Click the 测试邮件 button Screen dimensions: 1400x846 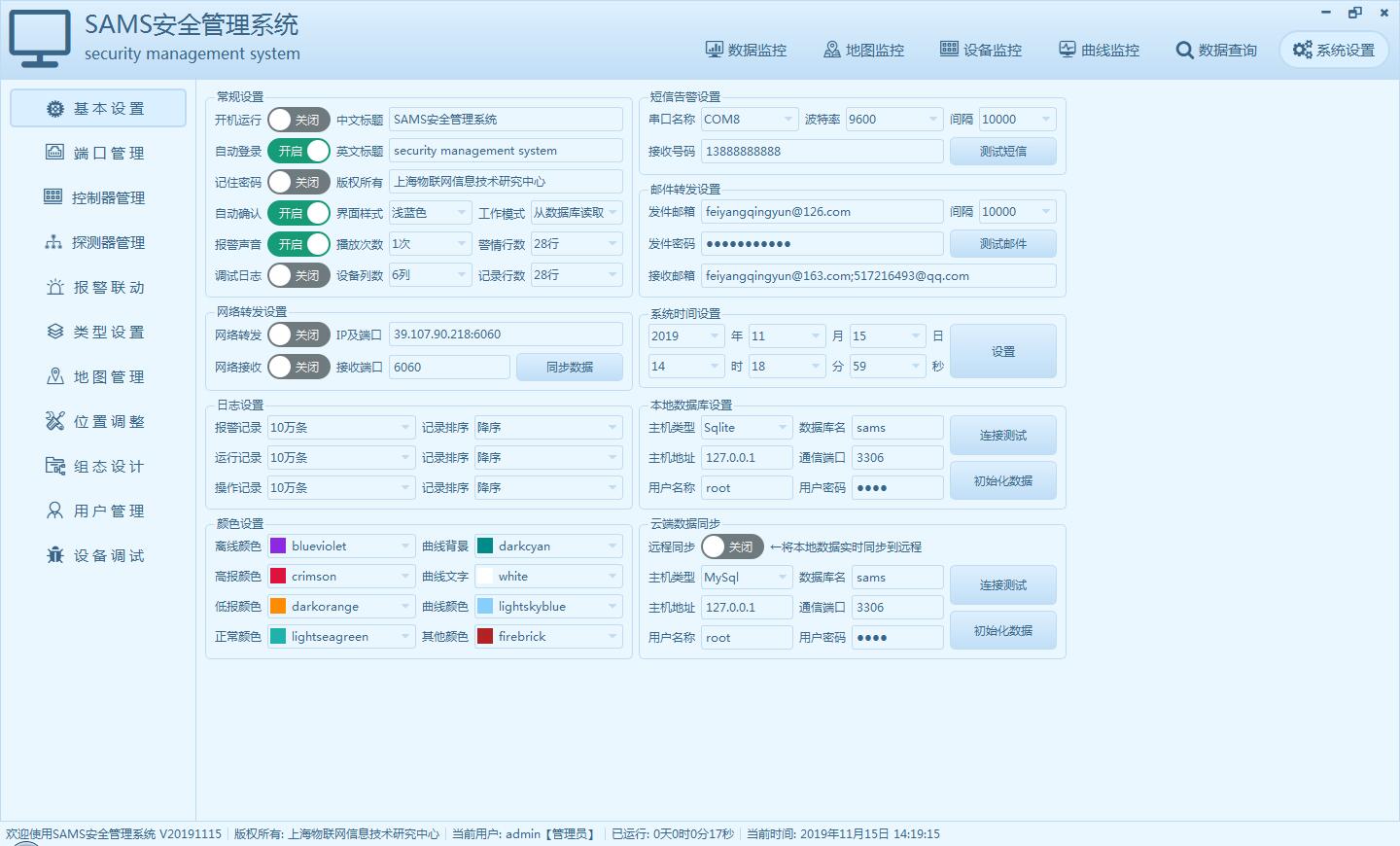coord(1003,243)
